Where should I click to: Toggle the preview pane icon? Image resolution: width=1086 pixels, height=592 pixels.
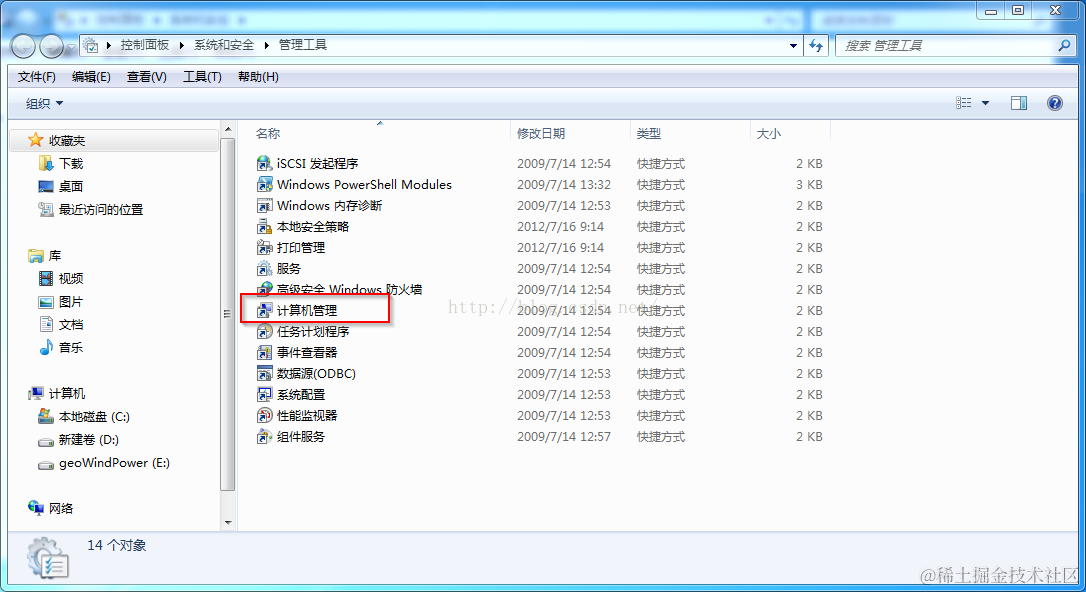tap(1019, 103)
